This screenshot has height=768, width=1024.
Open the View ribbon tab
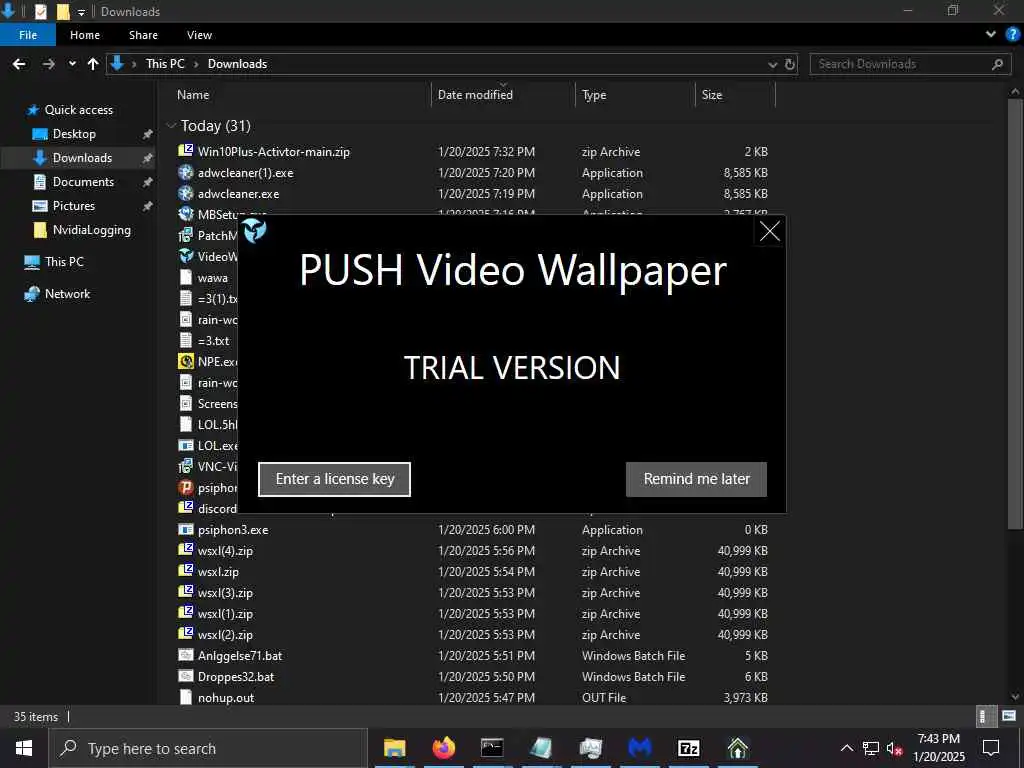pyautogui.click(x=199, y=35)
